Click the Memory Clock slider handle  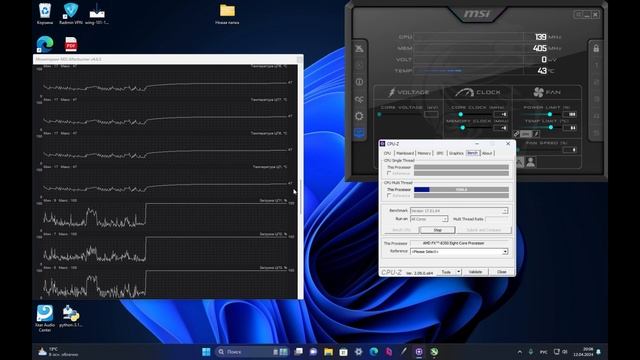coord(462,128)
